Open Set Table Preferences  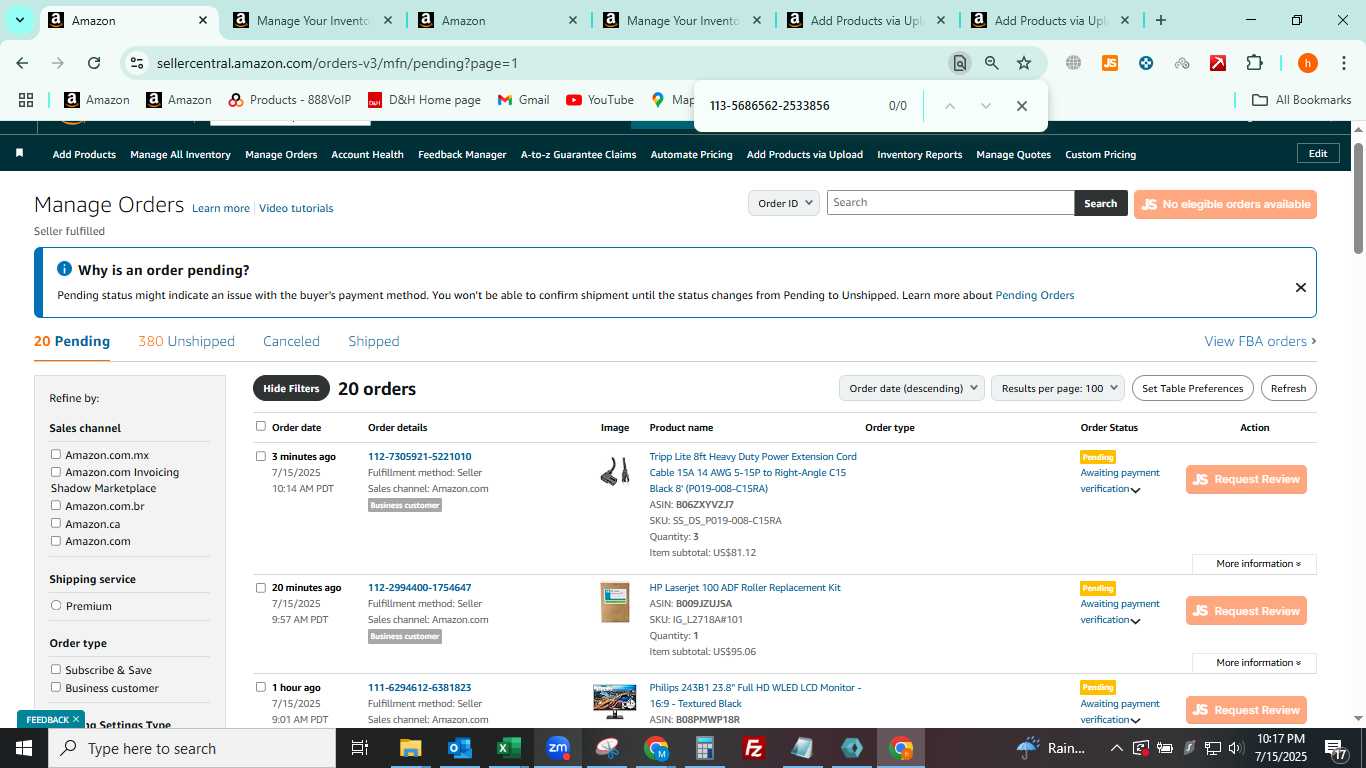[1193, 388]
